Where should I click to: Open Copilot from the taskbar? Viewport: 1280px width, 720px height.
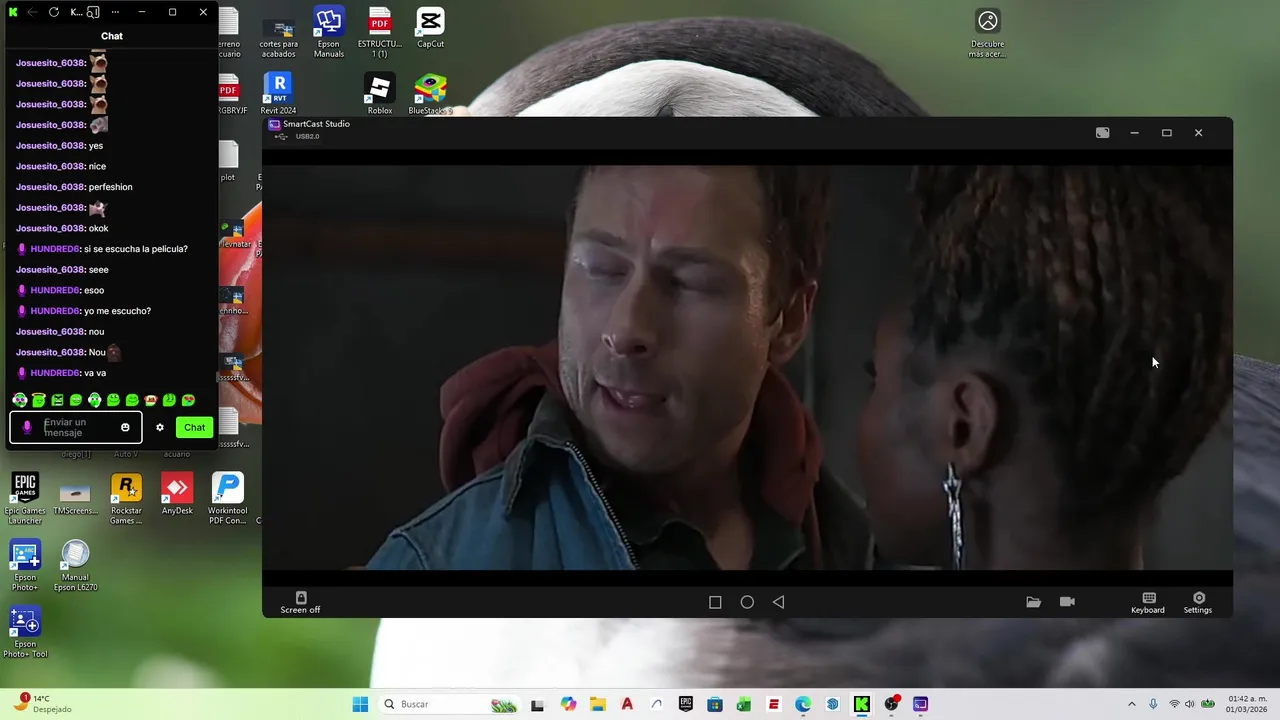[x=568, y=704]
